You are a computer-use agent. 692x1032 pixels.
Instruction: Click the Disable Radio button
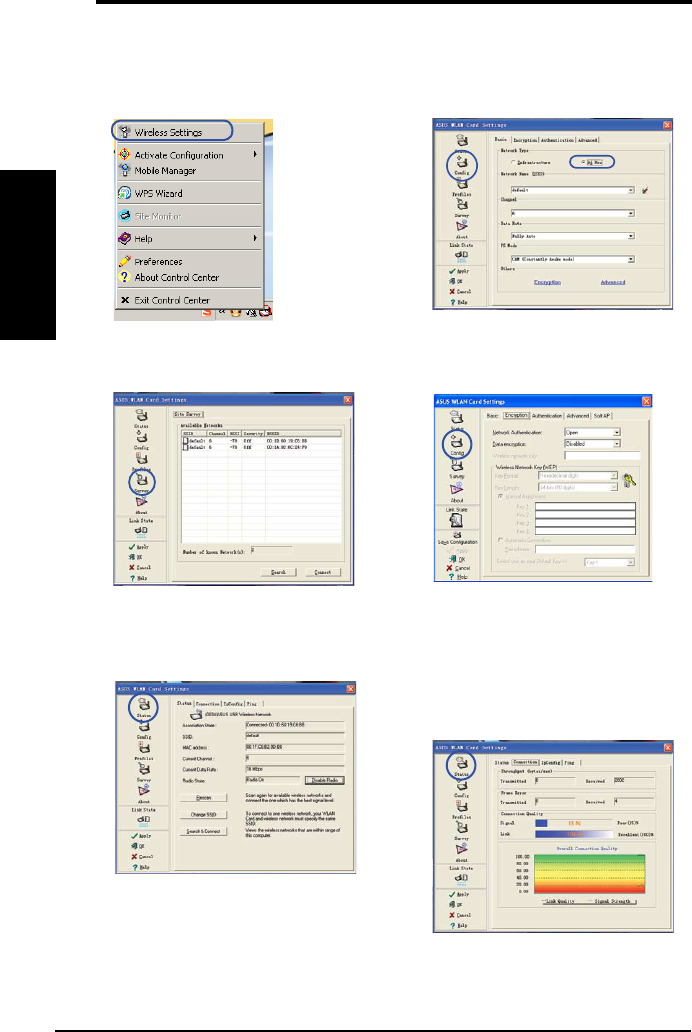coord(325,780)
